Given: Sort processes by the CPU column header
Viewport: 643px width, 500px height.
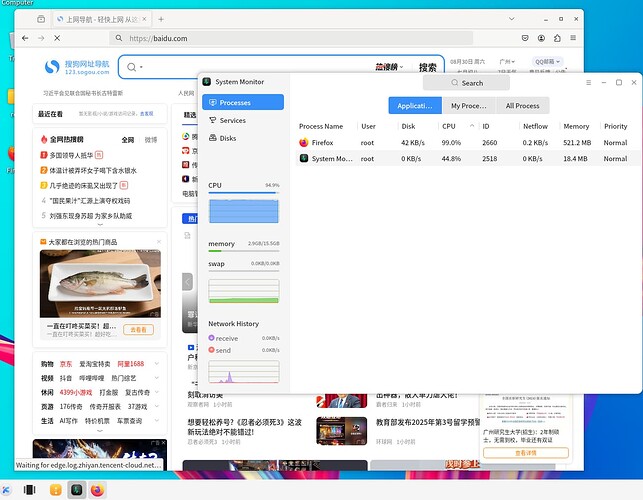Looking at the screenshot, I should coord(448,127).
